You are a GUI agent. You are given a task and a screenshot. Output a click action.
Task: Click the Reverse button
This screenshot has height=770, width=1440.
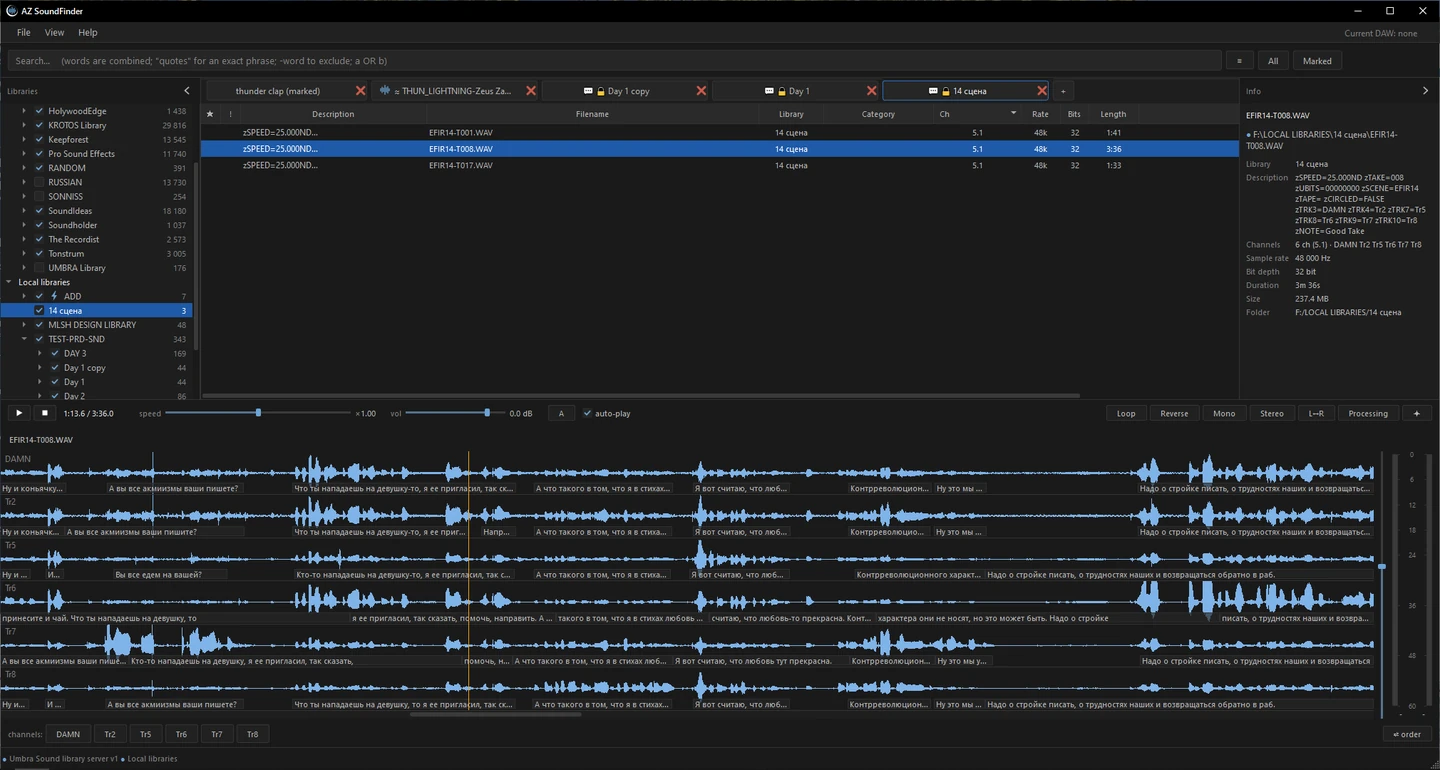tap(1174, 413)
